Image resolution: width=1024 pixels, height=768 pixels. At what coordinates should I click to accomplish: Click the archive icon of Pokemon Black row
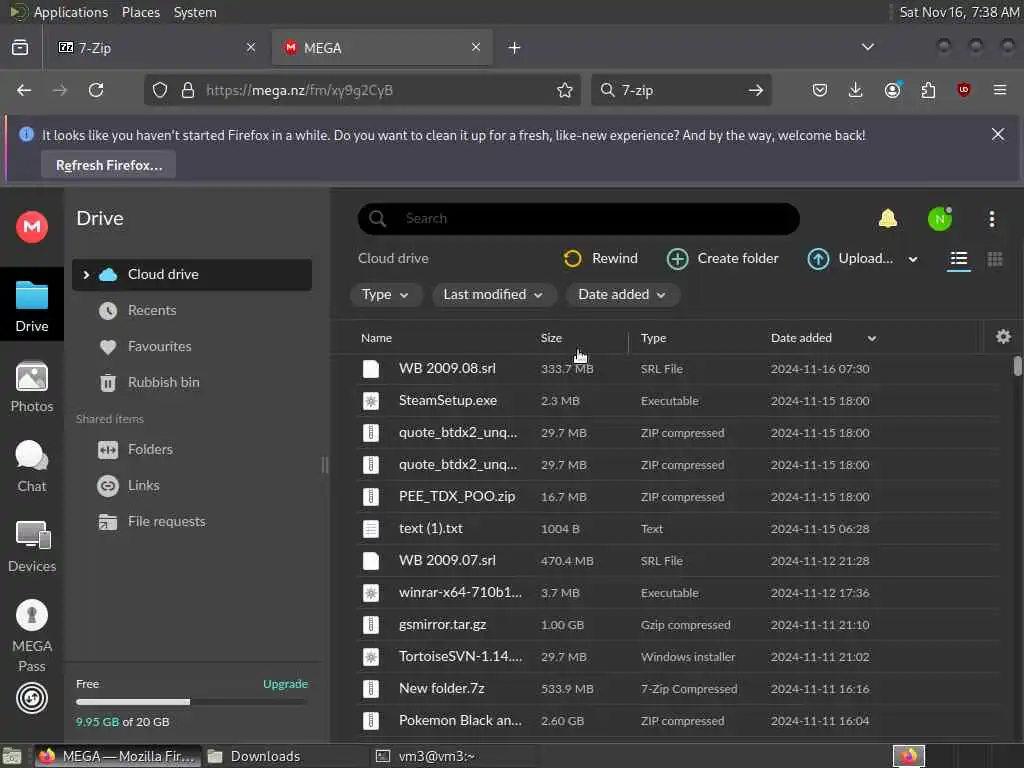(371, 721)
